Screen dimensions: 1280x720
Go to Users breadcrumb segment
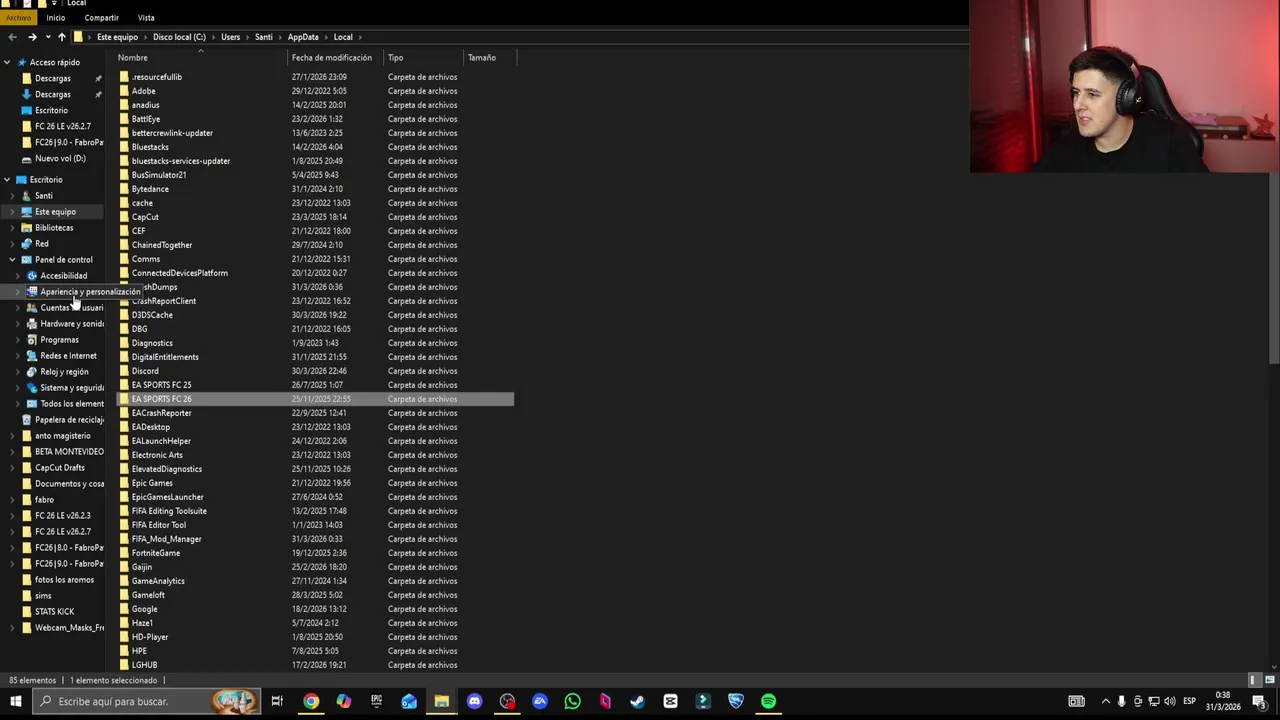(x=230, y=37)
